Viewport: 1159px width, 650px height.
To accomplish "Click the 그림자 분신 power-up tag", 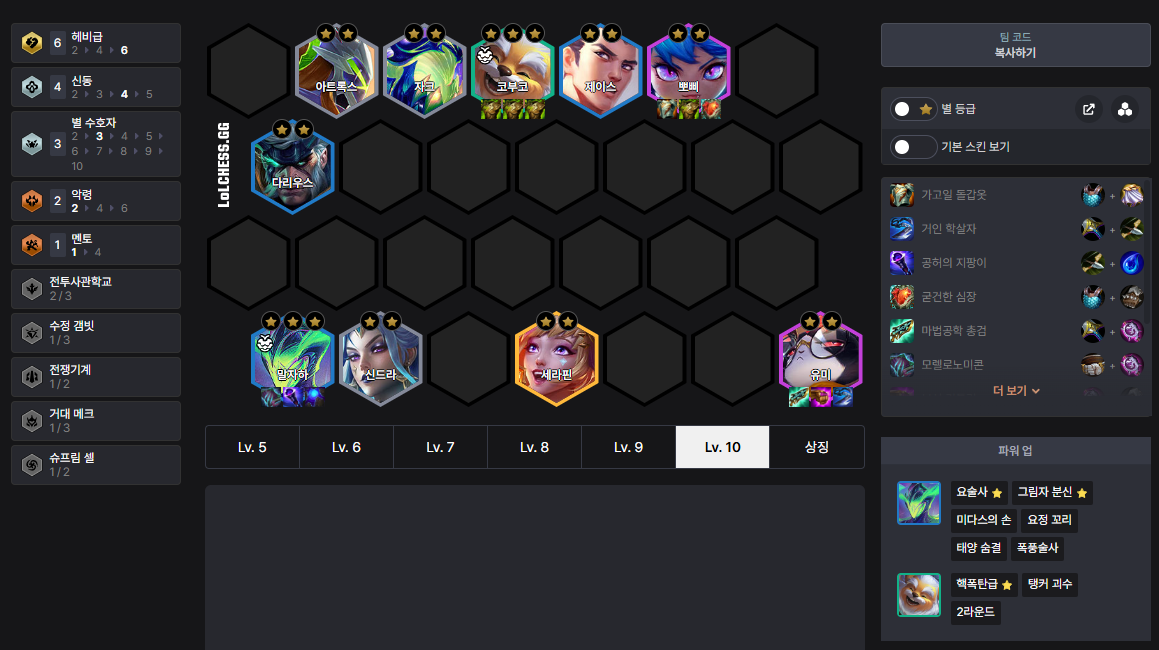I will [x=1052, y=492].
